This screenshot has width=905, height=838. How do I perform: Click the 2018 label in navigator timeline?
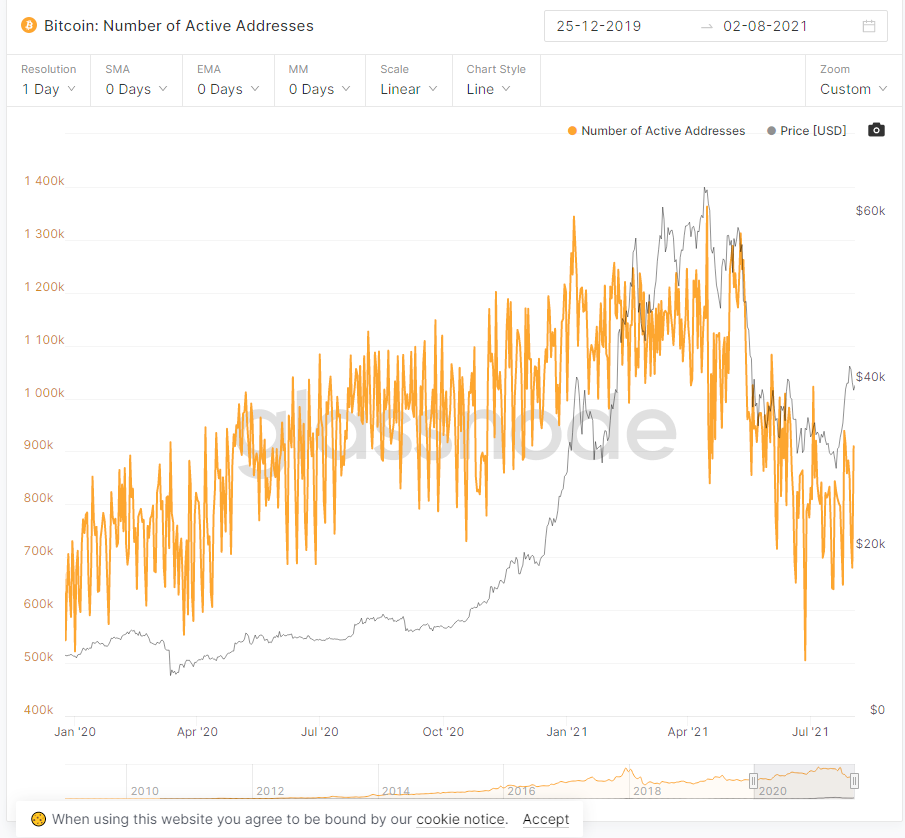pyautogui.click(x=647, y=791)
